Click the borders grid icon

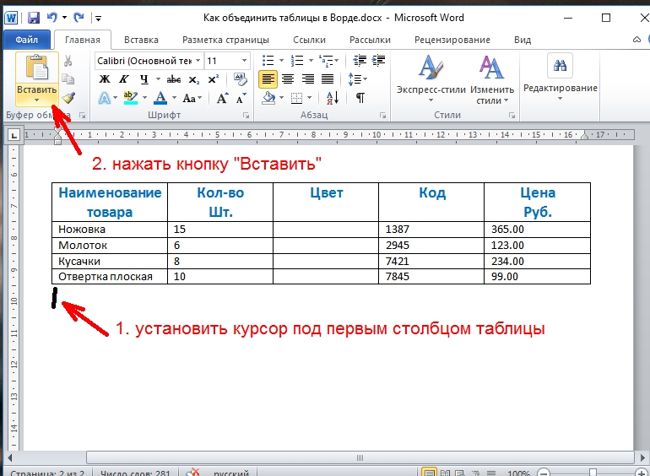296,98
